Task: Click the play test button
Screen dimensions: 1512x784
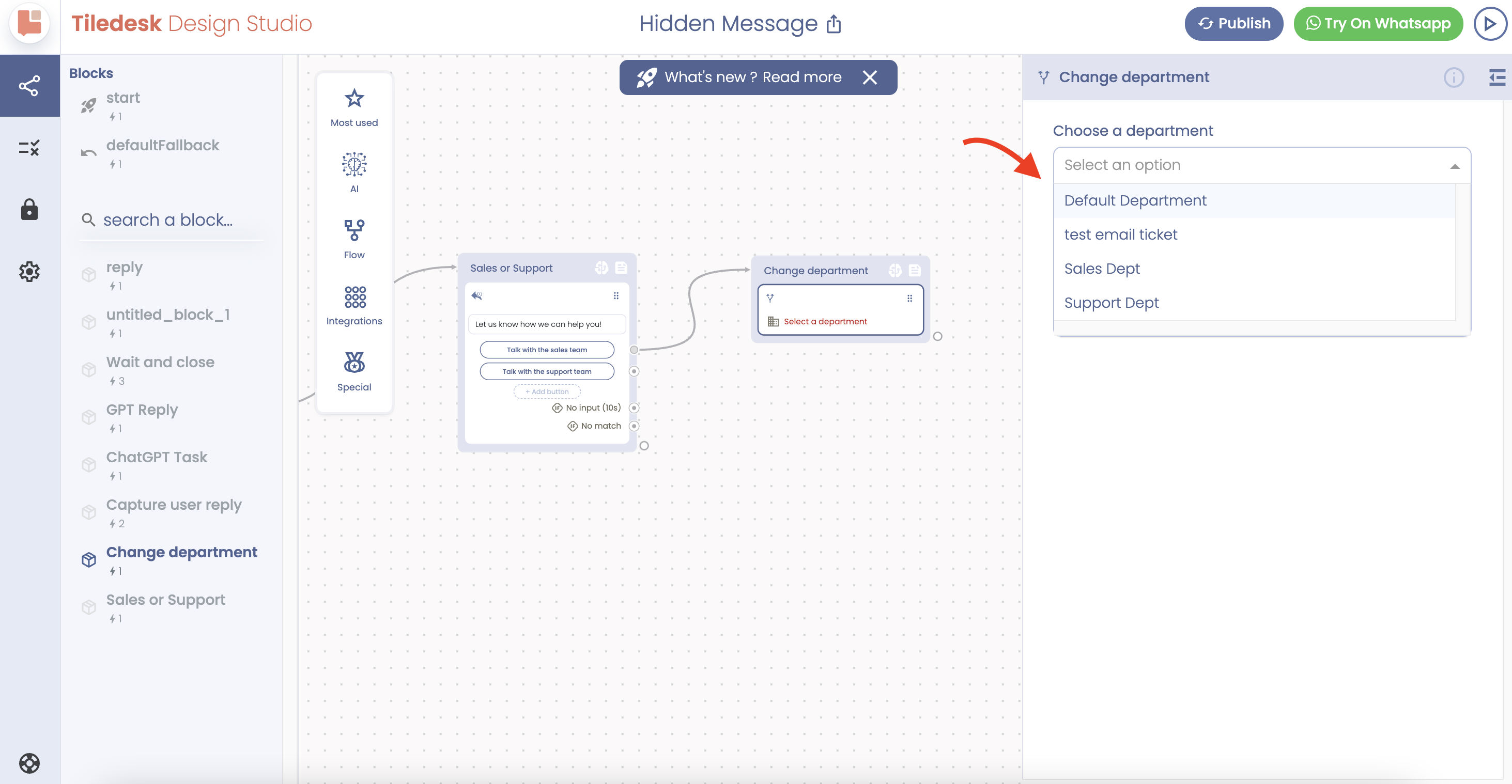Action: pyautogui.click(x=1490, y=23)
